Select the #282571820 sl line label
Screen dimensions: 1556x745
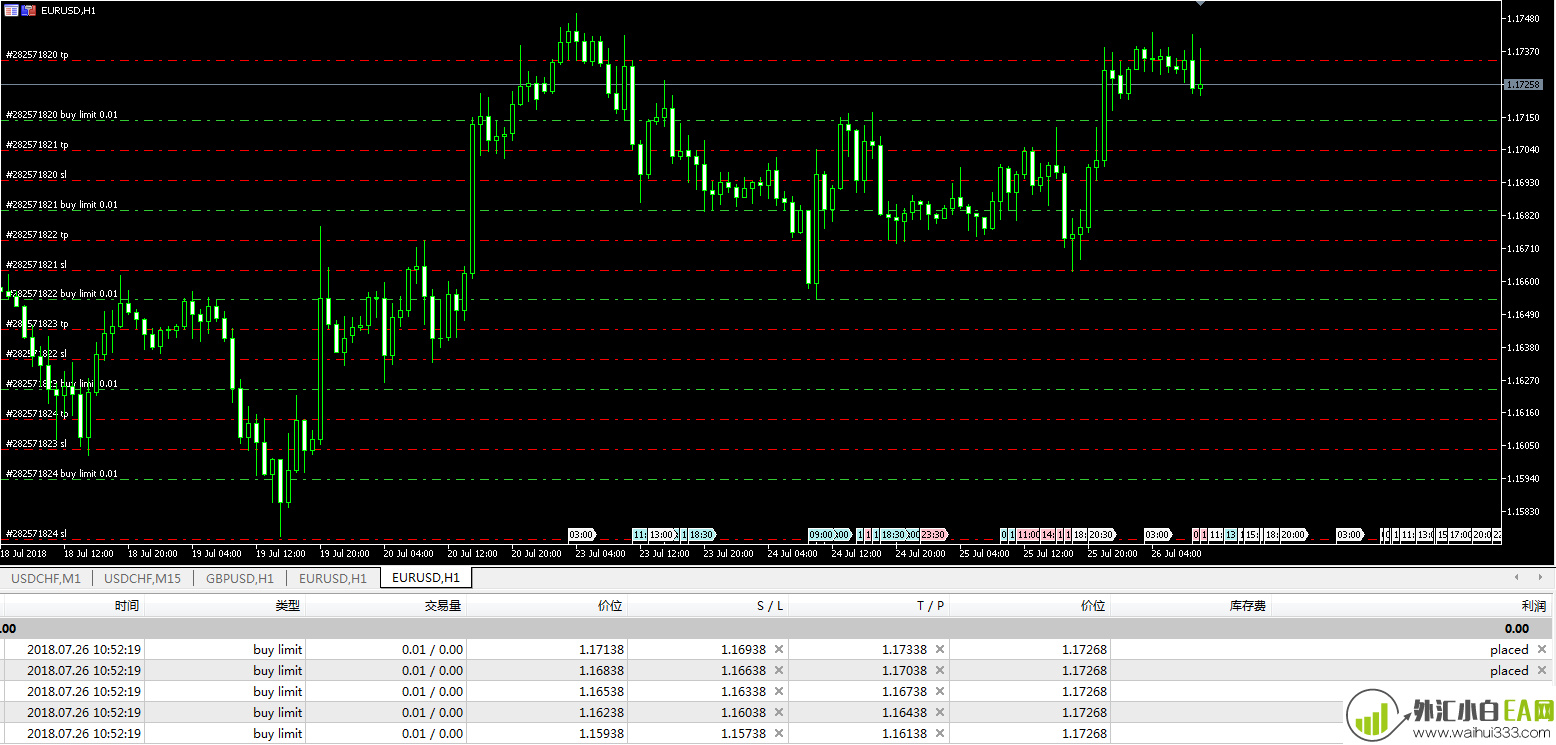coord(36,175)
